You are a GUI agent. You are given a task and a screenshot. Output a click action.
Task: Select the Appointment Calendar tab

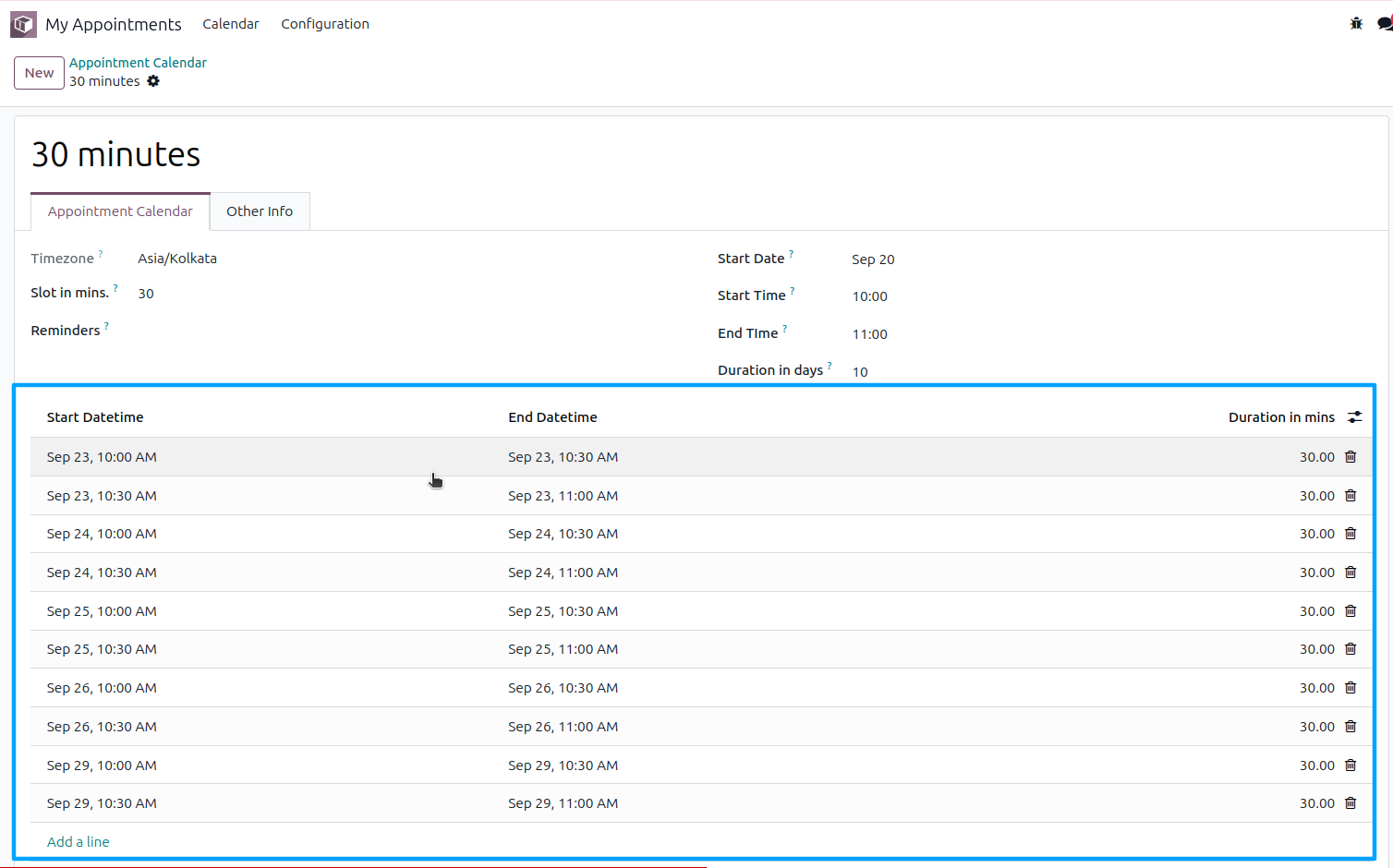(x=120, y=211)
